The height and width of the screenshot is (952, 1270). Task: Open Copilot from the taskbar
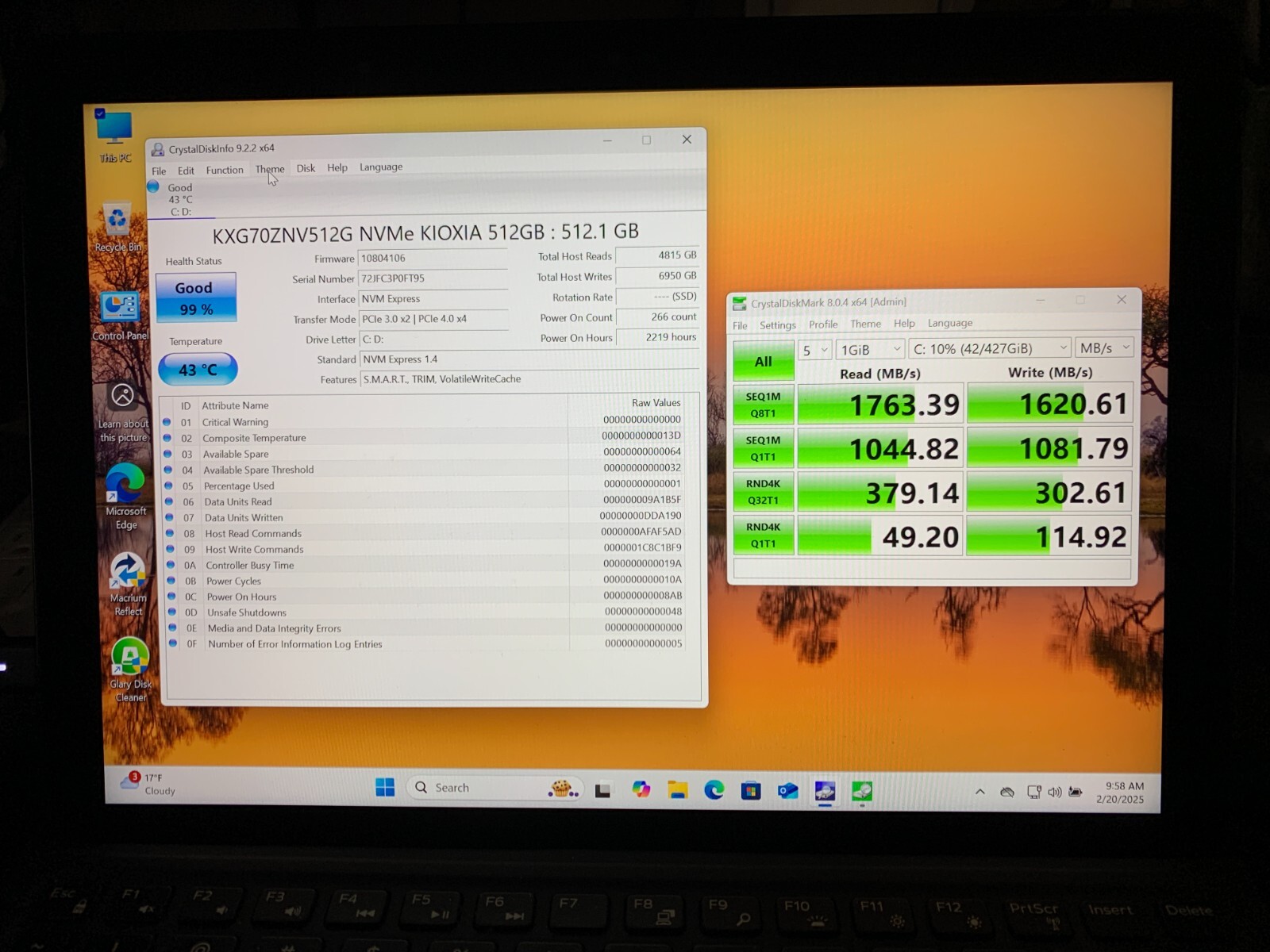click(x=641, y=789)
